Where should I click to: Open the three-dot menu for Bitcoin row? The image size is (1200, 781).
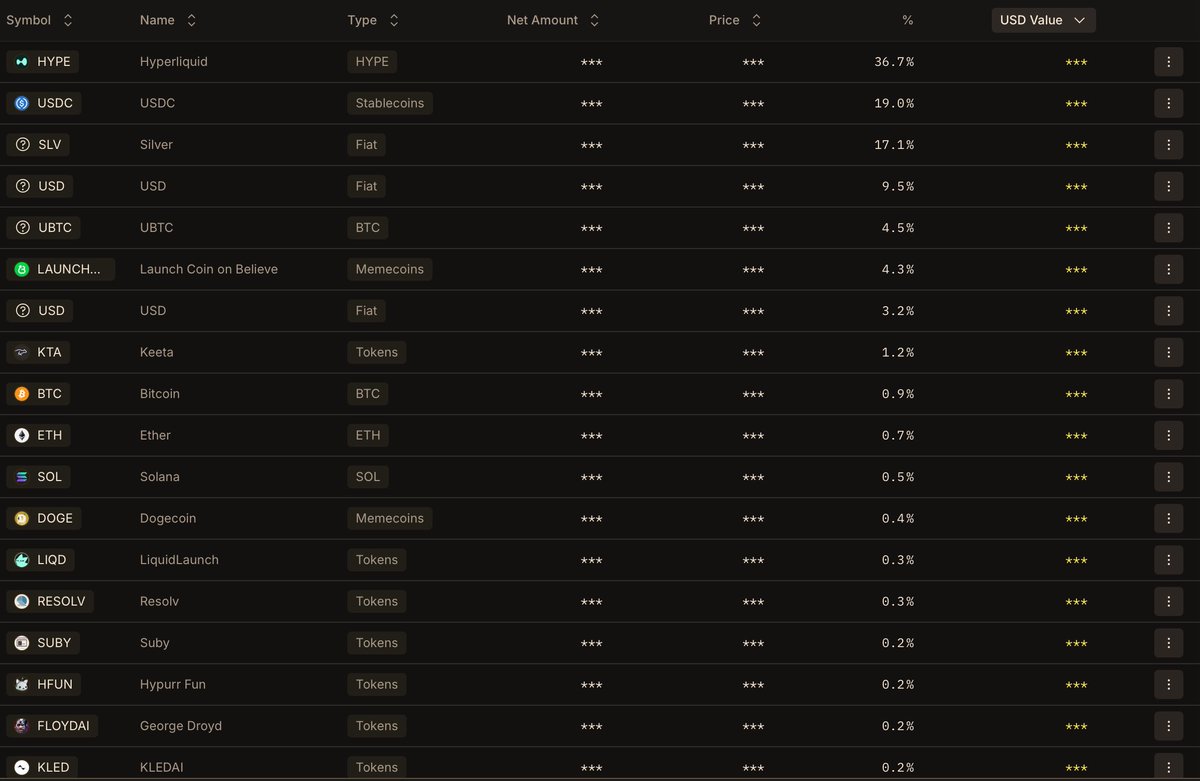(1168, 394)
